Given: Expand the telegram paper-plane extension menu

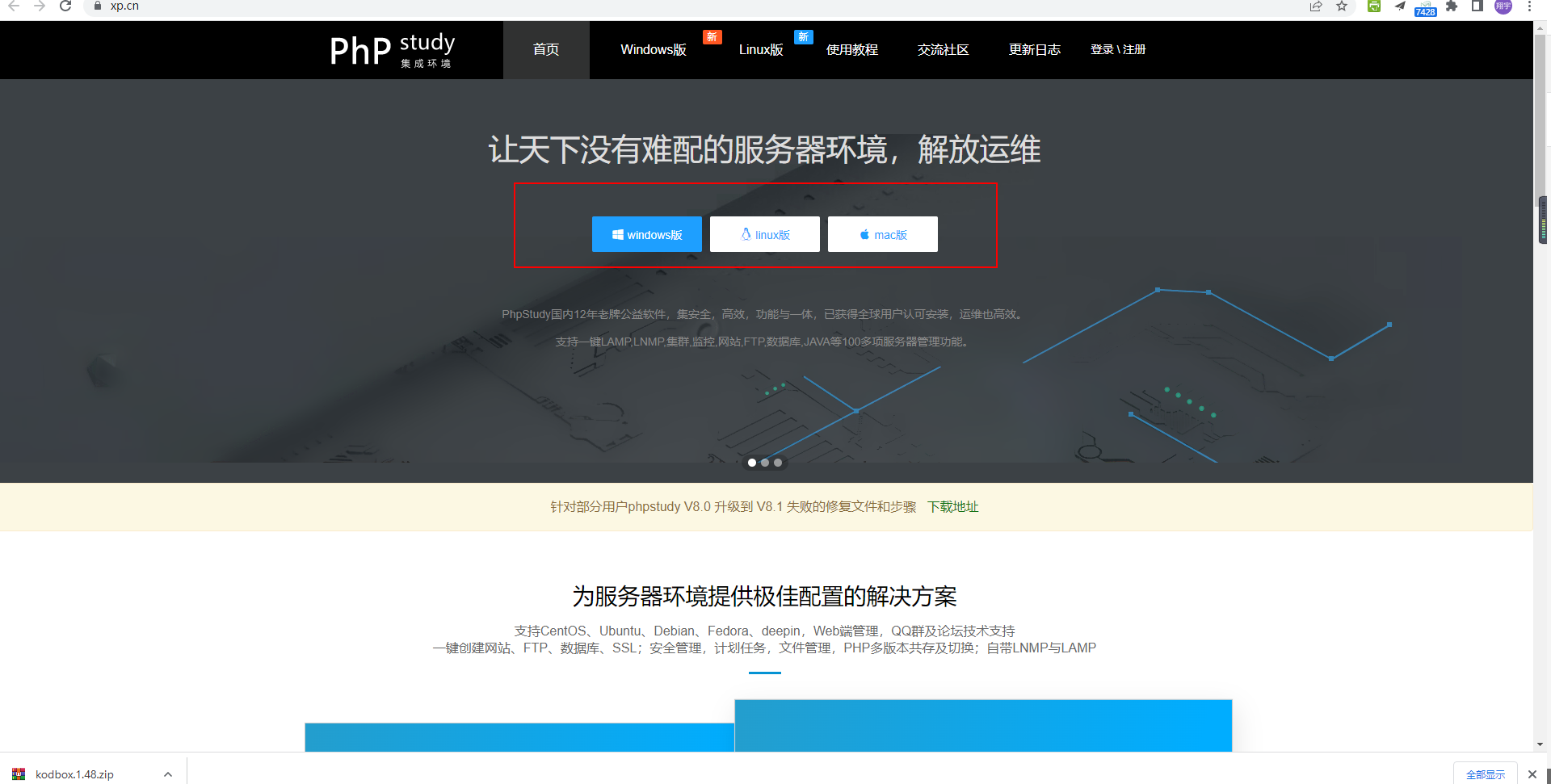Looking at the screenshot, I should click(x=1400, y=6).
